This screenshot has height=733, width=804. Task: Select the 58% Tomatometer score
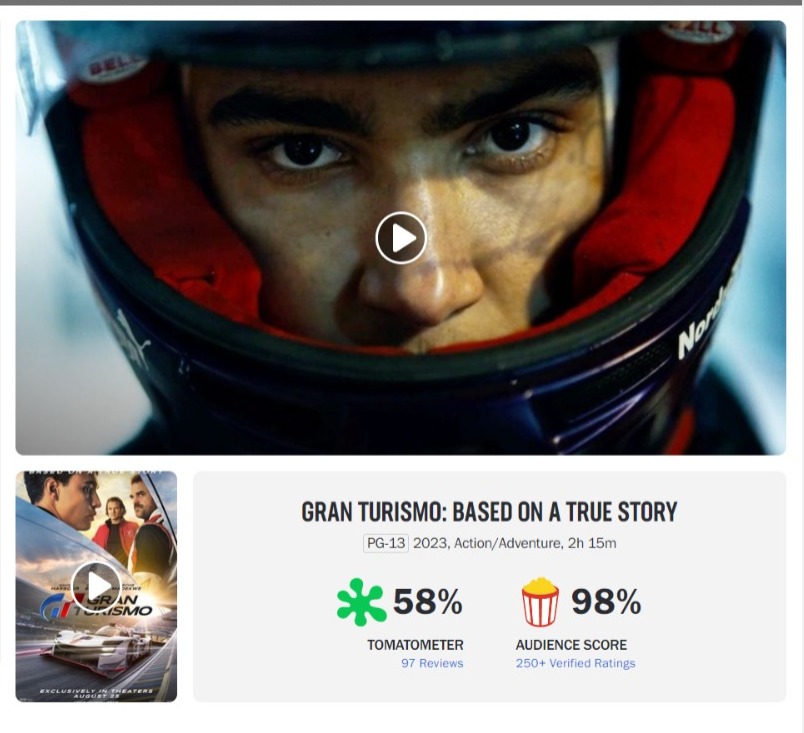[x=428, y=601]
